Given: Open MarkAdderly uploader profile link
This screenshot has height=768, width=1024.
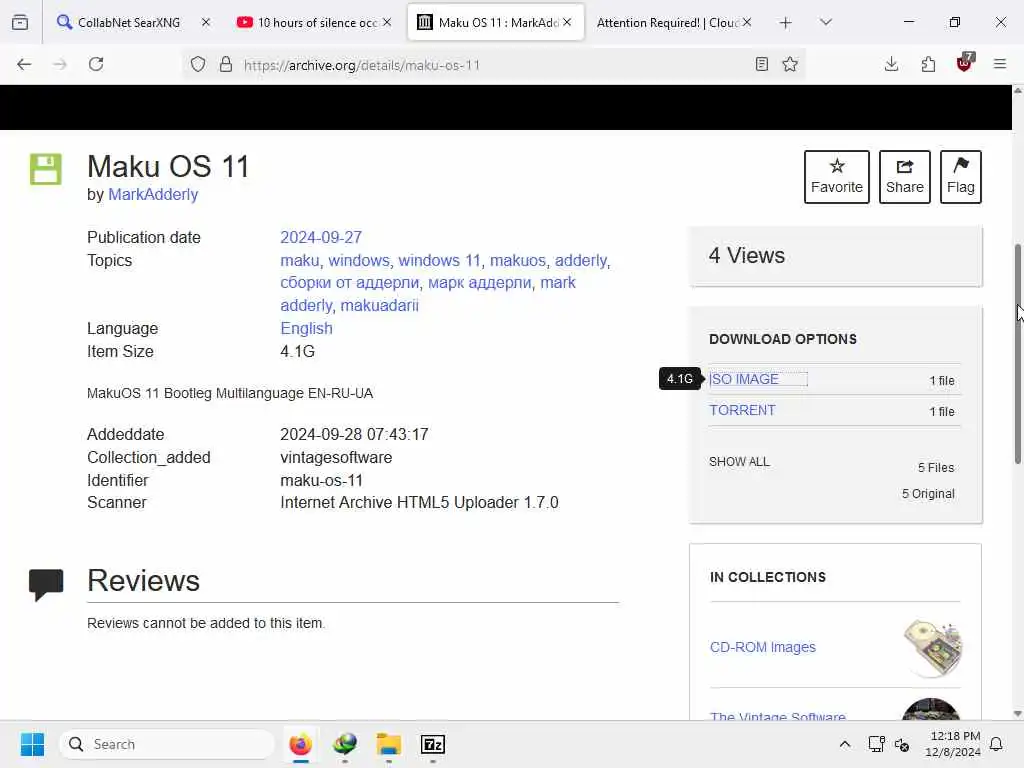Looking at the screenshot, I should point(153,195).
